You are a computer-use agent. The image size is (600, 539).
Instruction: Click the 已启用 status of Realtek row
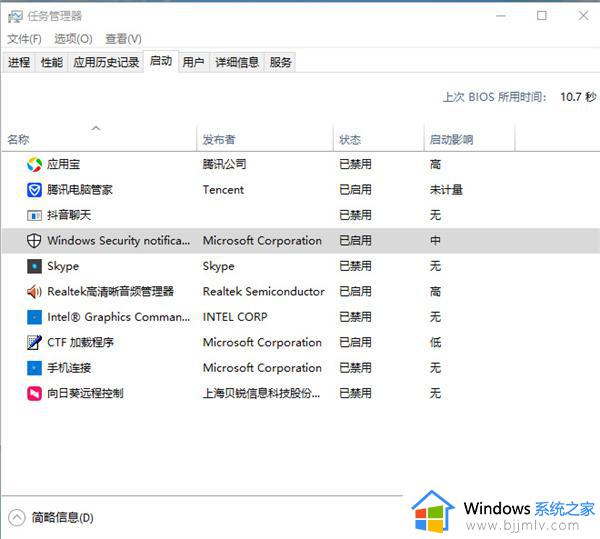[x=355, y=292]
